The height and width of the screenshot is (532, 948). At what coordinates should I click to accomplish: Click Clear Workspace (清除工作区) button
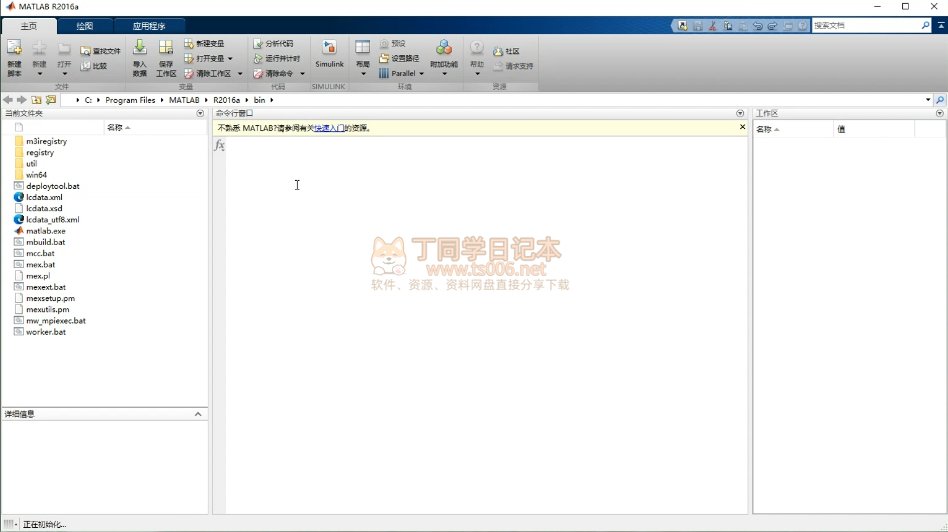[x=208, y=73]
